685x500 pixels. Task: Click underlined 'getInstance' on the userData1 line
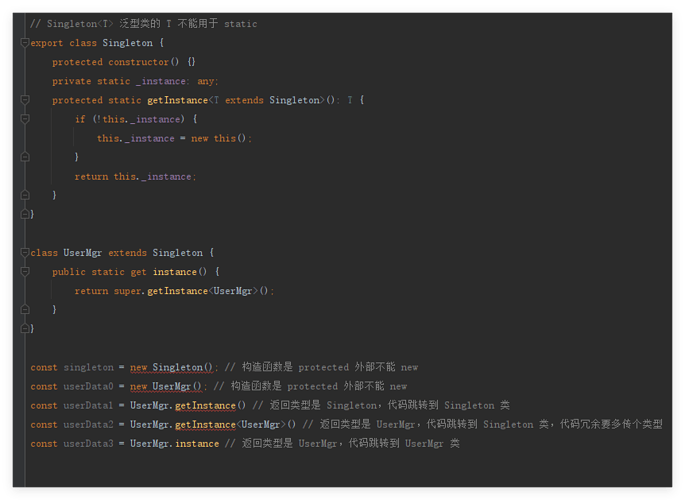coord(205,406)
